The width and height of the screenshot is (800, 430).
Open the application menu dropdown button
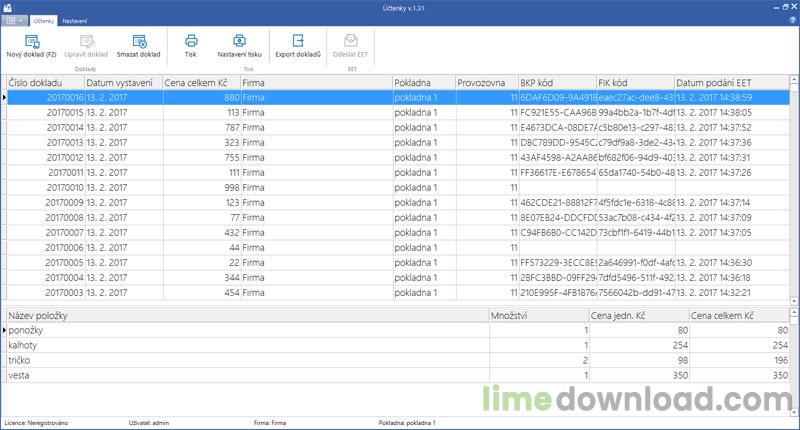(15, 20)
